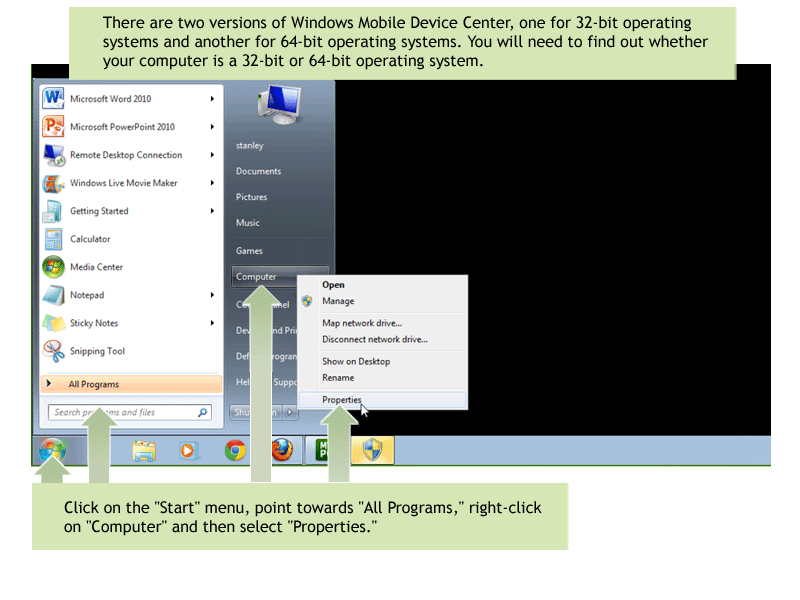Open Calculator via its icon
Viewport: 800px width, 600px height.
53,239
